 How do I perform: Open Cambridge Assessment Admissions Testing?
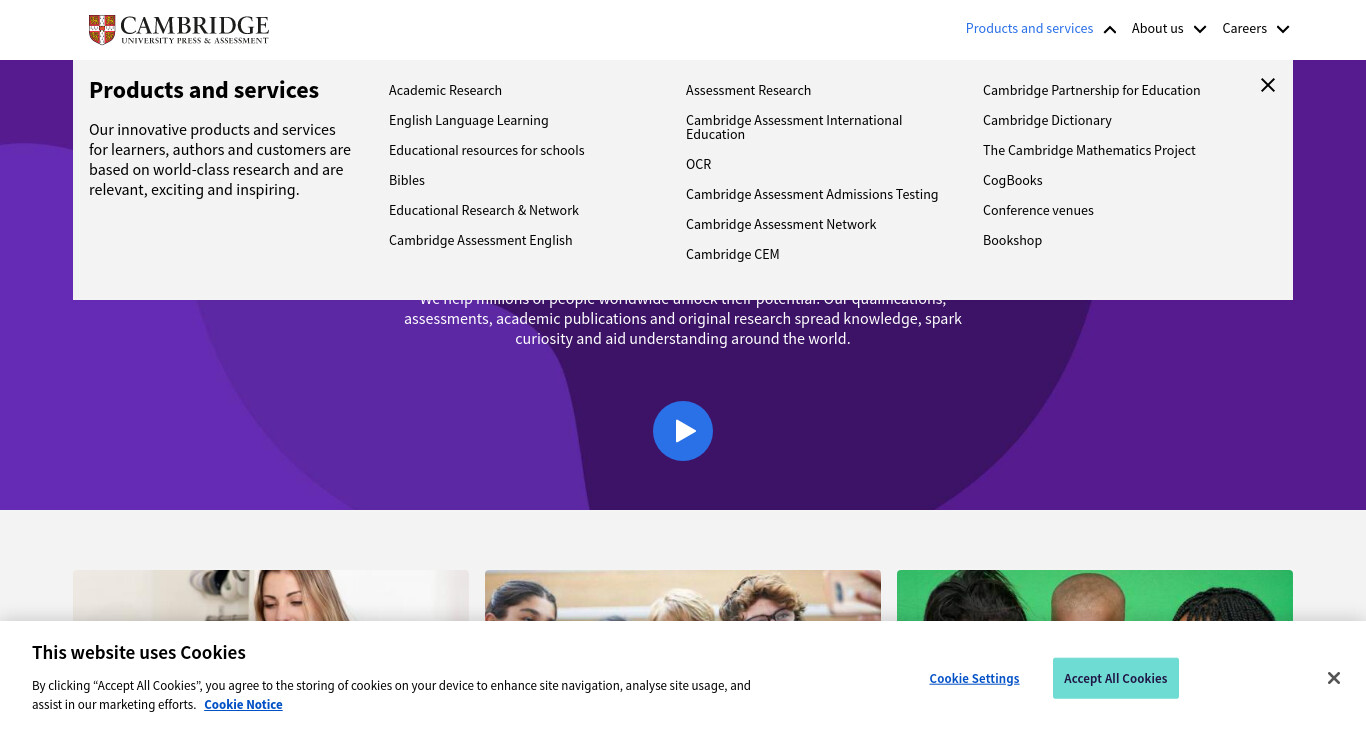click(x=812, y=194)
